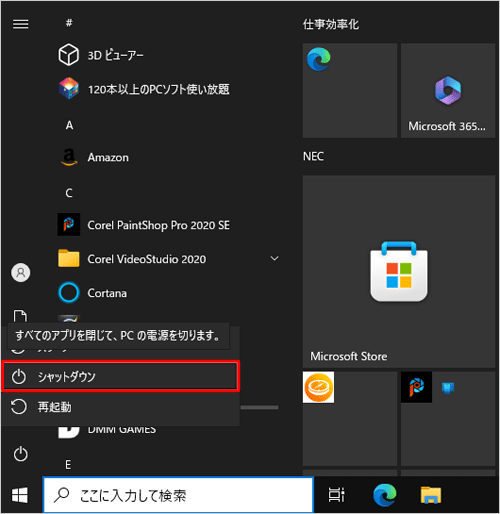This screenshot has width=500, height=514.
Task: Open the Cortana circle icon
Action: tap(69, 292)
